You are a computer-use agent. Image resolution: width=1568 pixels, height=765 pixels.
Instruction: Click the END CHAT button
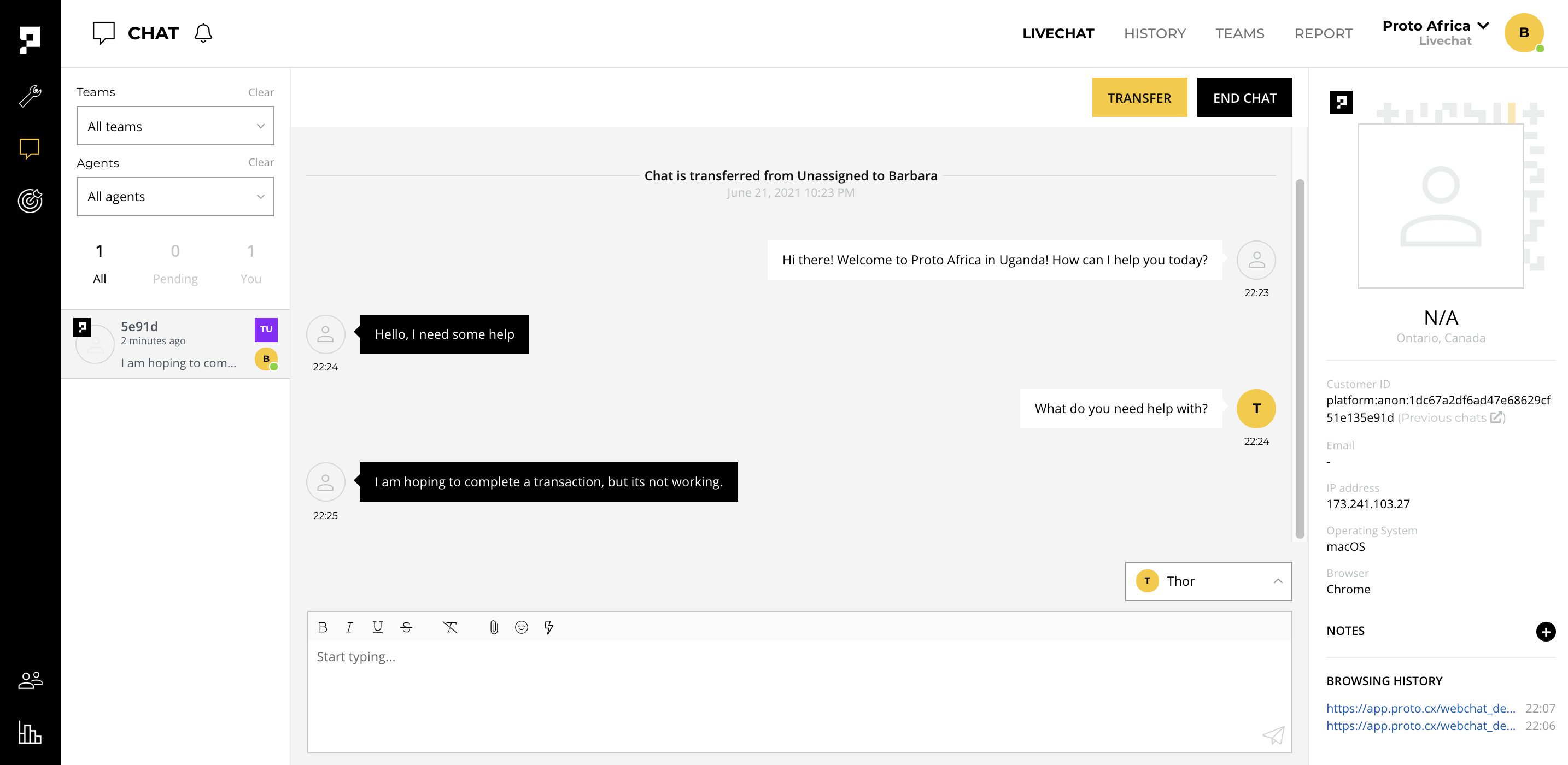[1244, 97]
